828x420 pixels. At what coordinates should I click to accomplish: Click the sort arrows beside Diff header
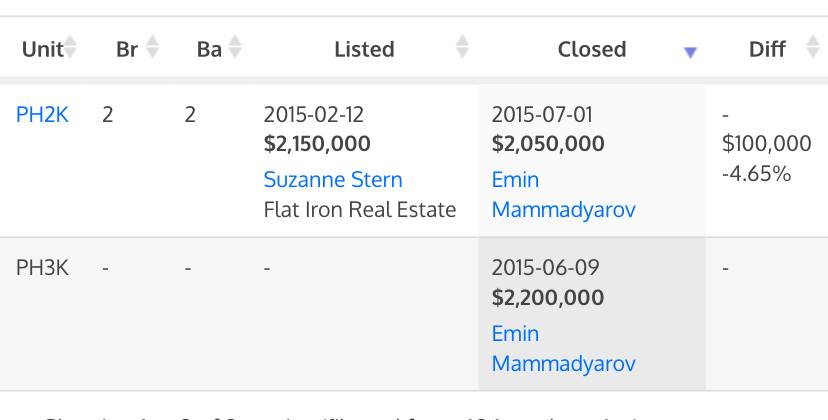coord(812,47)
